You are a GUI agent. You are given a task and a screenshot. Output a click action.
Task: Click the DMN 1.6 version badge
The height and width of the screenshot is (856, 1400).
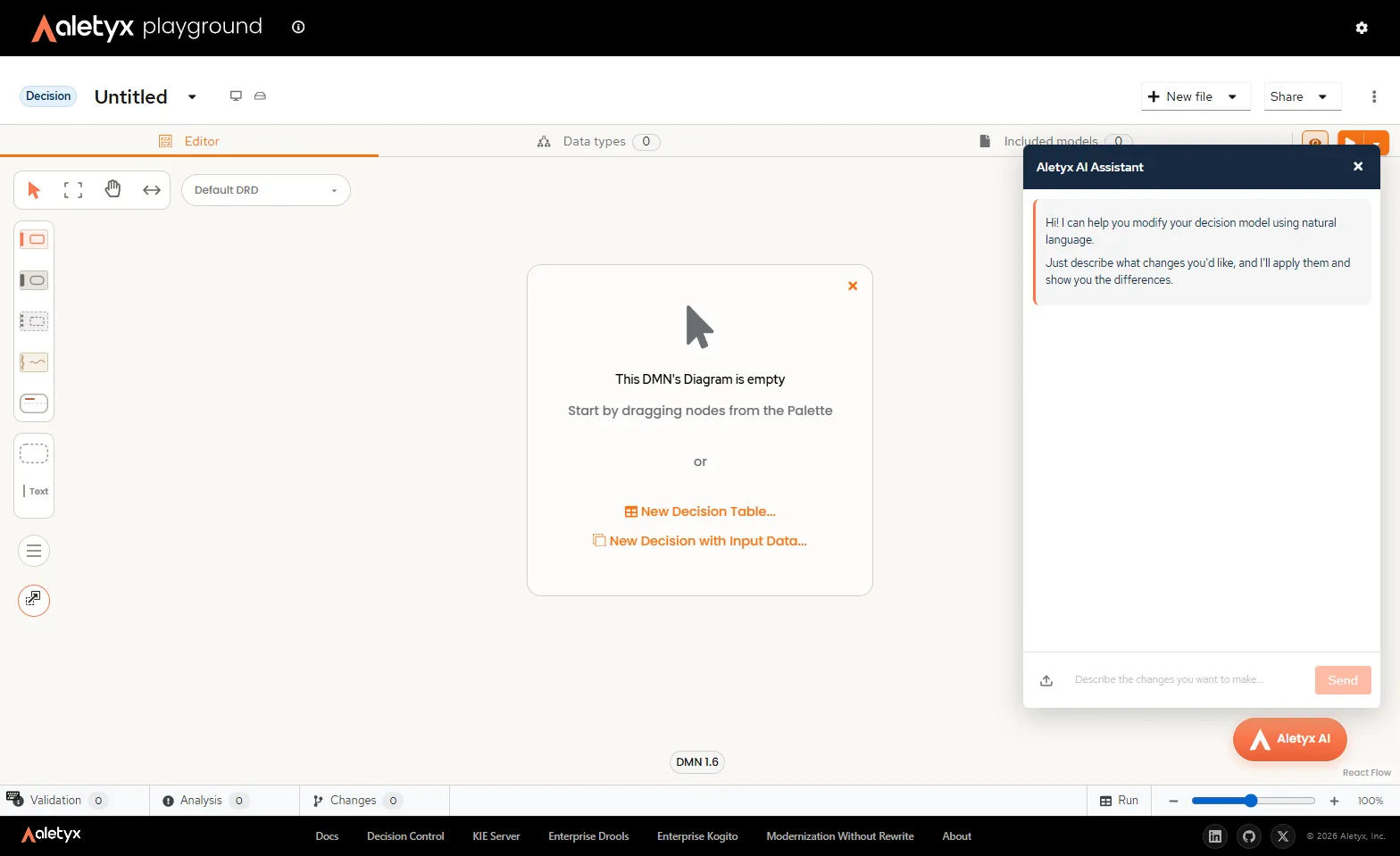coord(697,762)
